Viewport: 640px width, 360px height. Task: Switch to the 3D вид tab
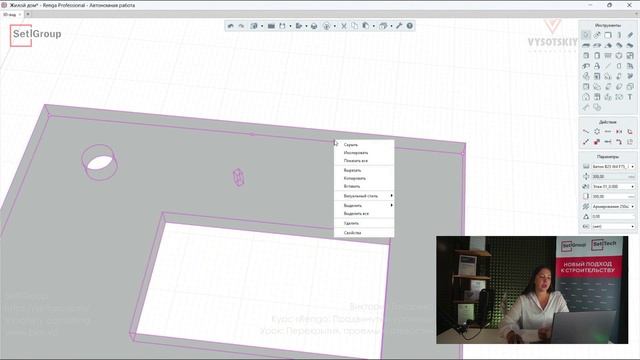pos(9,14)
